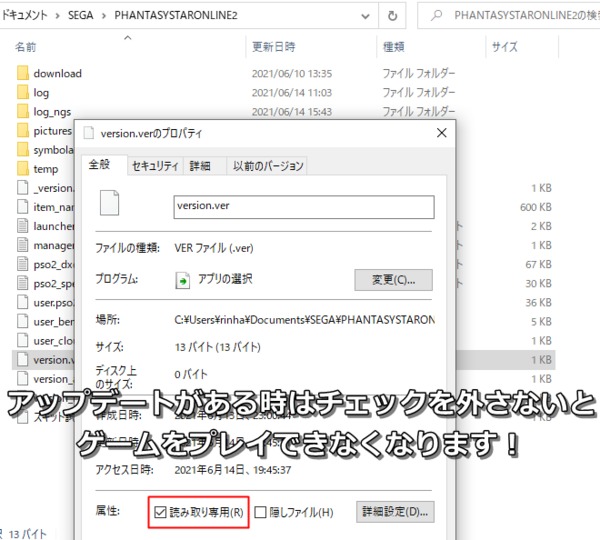
Task: Click the date 2021/06/10 13:35
Action: 292,73
